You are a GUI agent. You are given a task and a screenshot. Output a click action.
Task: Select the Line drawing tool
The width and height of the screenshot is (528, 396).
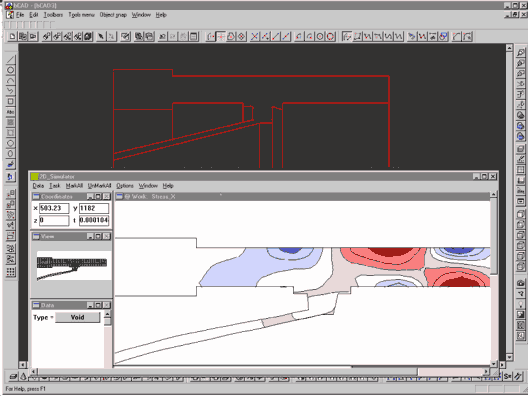pos(10,60)
